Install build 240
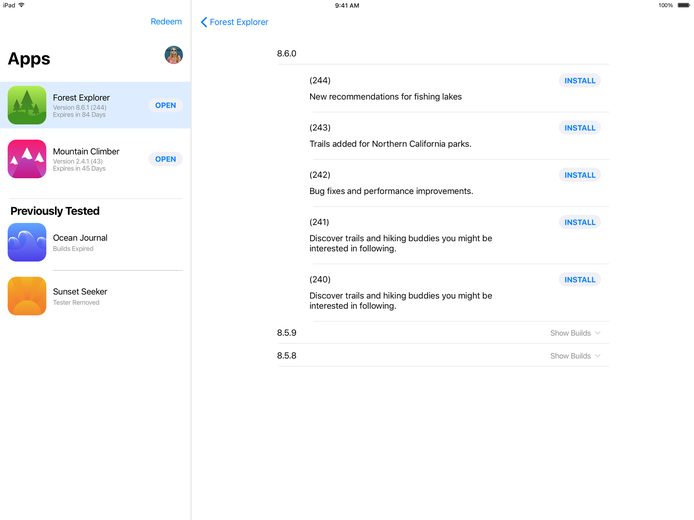The height and width of the screenshot is (520, 694). tap(579, 280)
